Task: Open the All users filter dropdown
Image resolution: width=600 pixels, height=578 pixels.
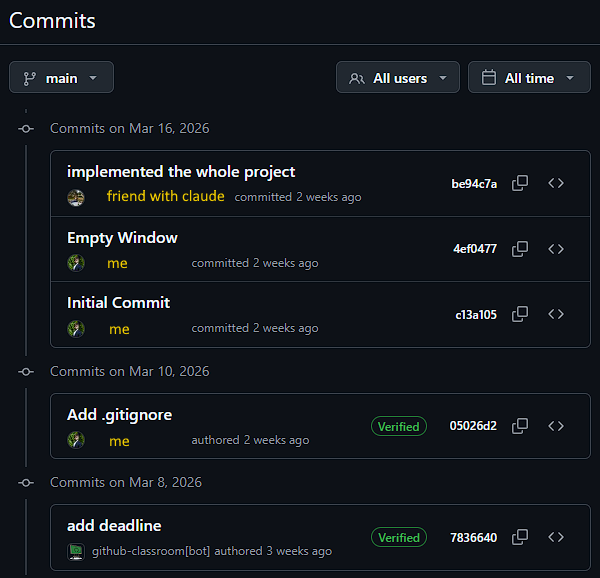Action: [x=398, y=77]
